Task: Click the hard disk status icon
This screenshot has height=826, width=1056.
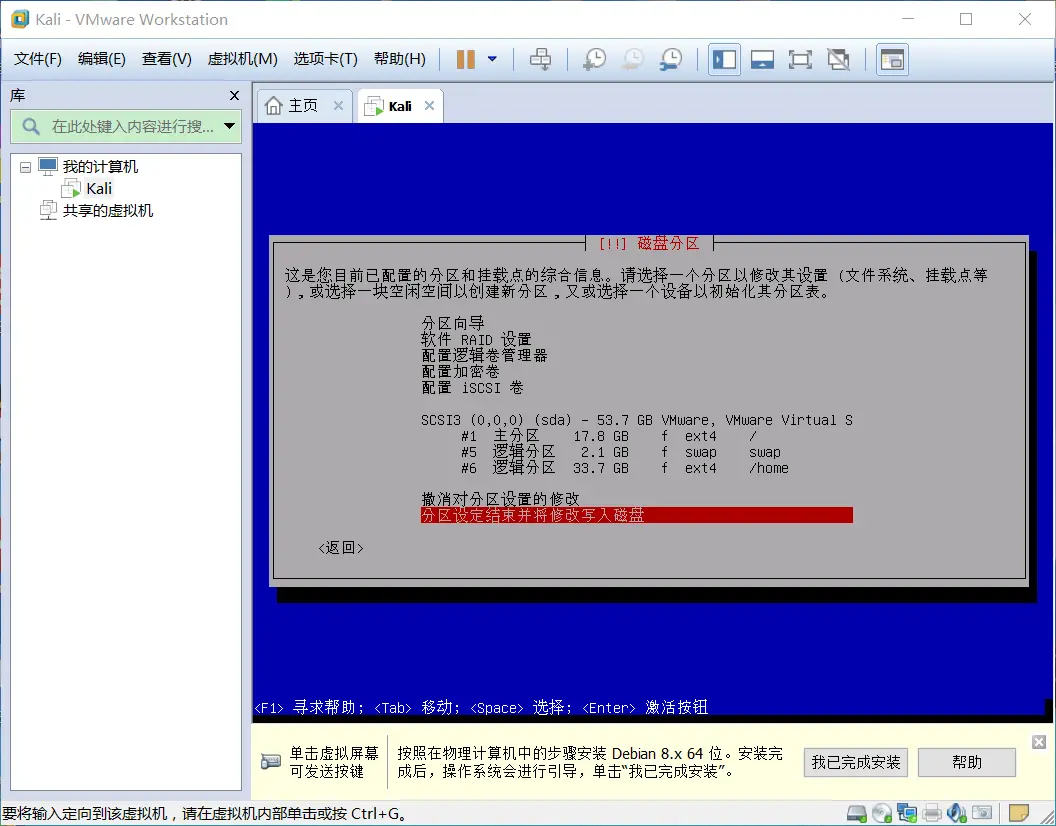Action: click(857, 812)
